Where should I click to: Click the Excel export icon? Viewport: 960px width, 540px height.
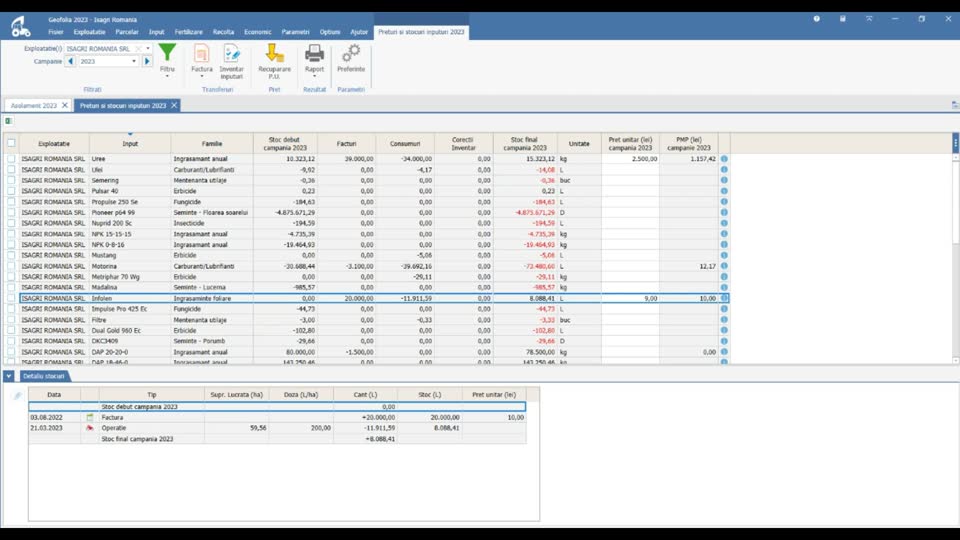tap(9, 121)
